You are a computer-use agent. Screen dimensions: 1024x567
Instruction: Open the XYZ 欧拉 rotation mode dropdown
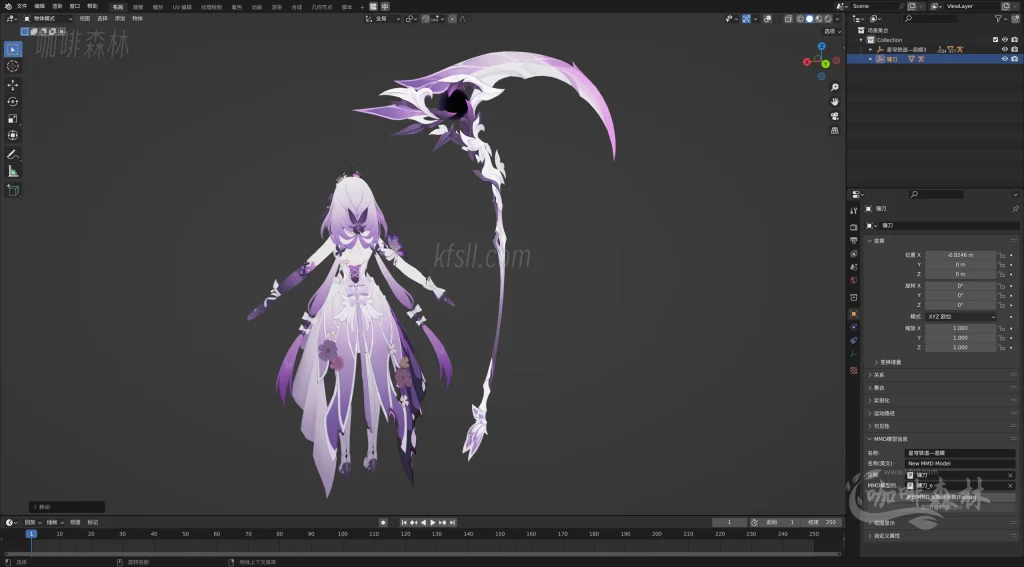click(961, 317)
